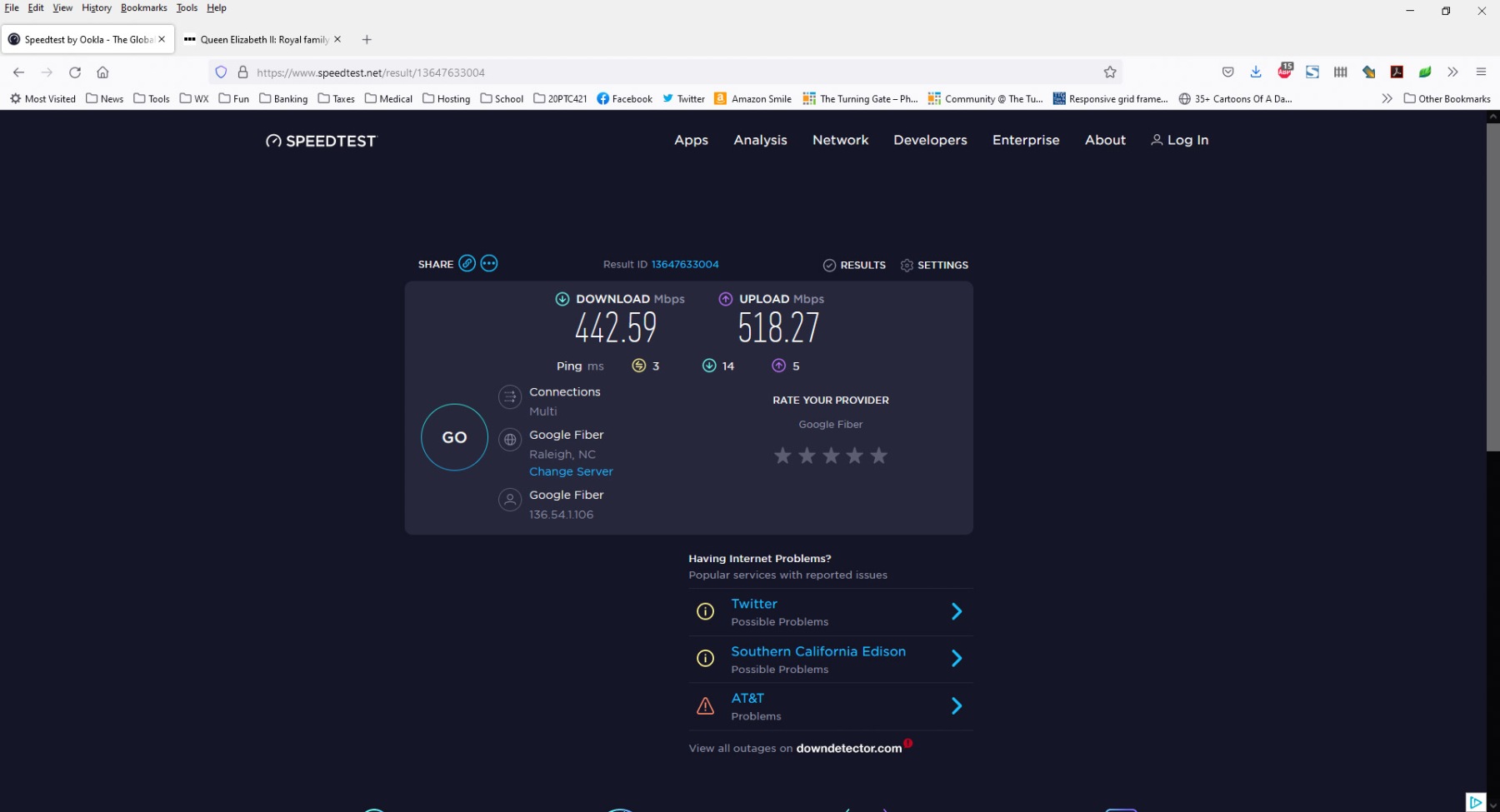Open the Downloads panel icon
This screenshot has height=812, width=1500.
pos(1256,72)
